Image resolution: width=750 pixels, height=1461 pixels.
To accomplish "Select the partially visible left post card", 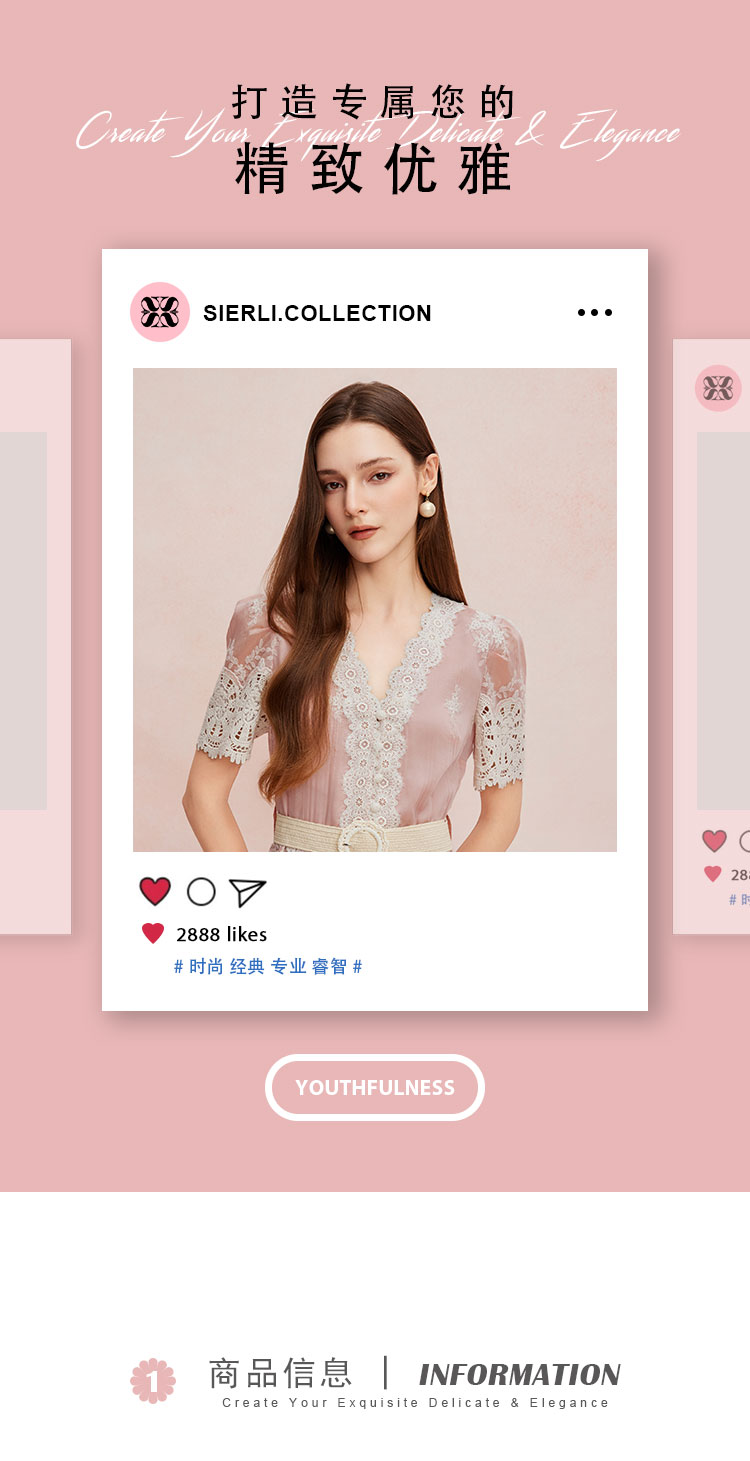I will pyautogui.click(x=35, y=636).
